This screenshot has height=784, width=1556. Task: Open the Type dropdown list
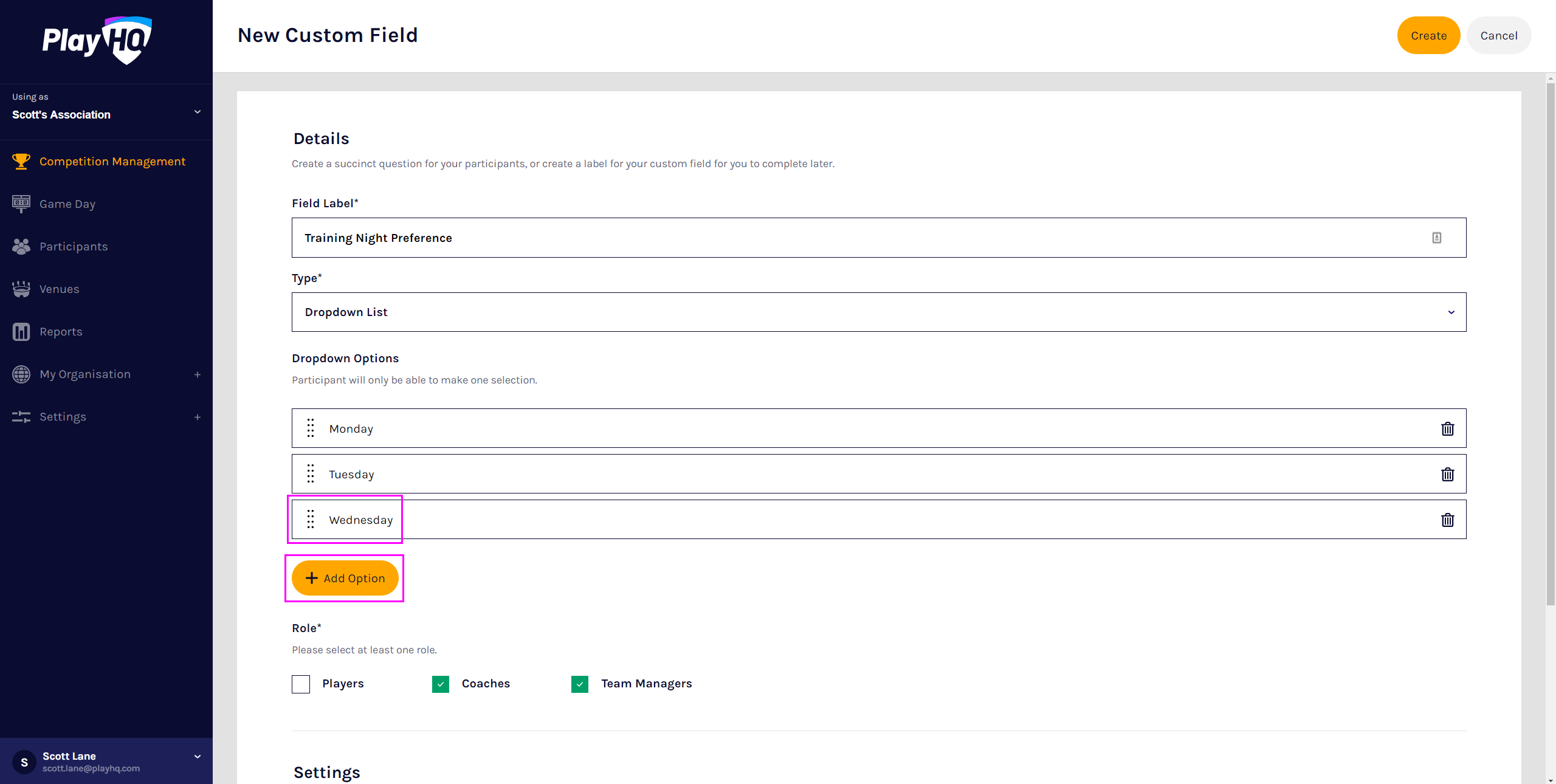[878, 312]
